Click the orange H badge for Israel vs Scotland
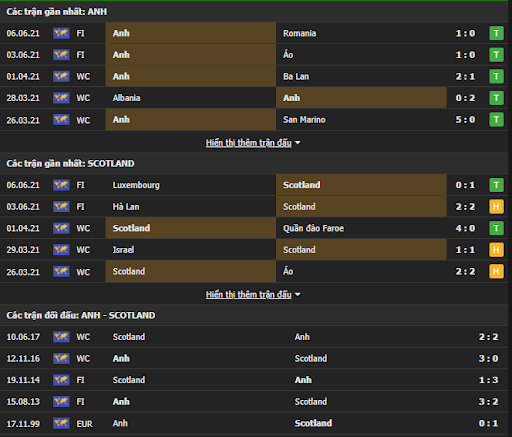This screenshot has width=512, height=437. click(496, 250)
